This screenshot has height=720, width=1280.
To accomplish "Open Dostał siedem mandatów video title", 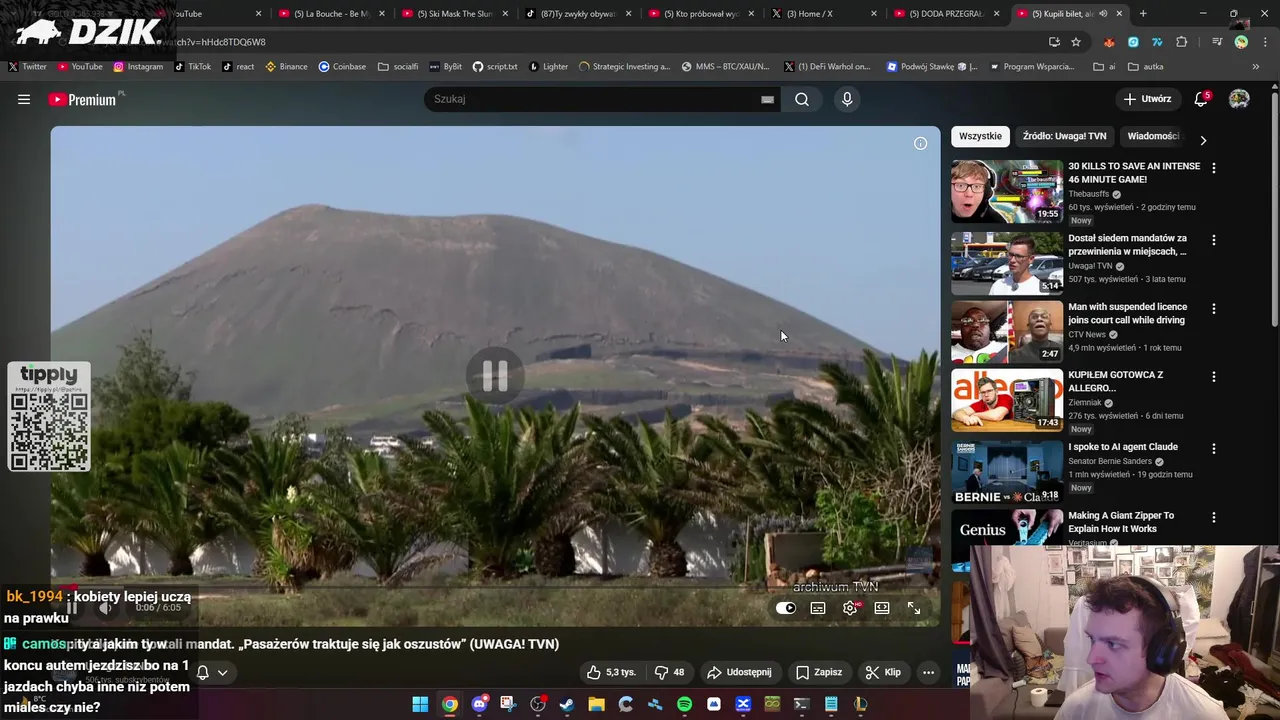I will 1127,245.
